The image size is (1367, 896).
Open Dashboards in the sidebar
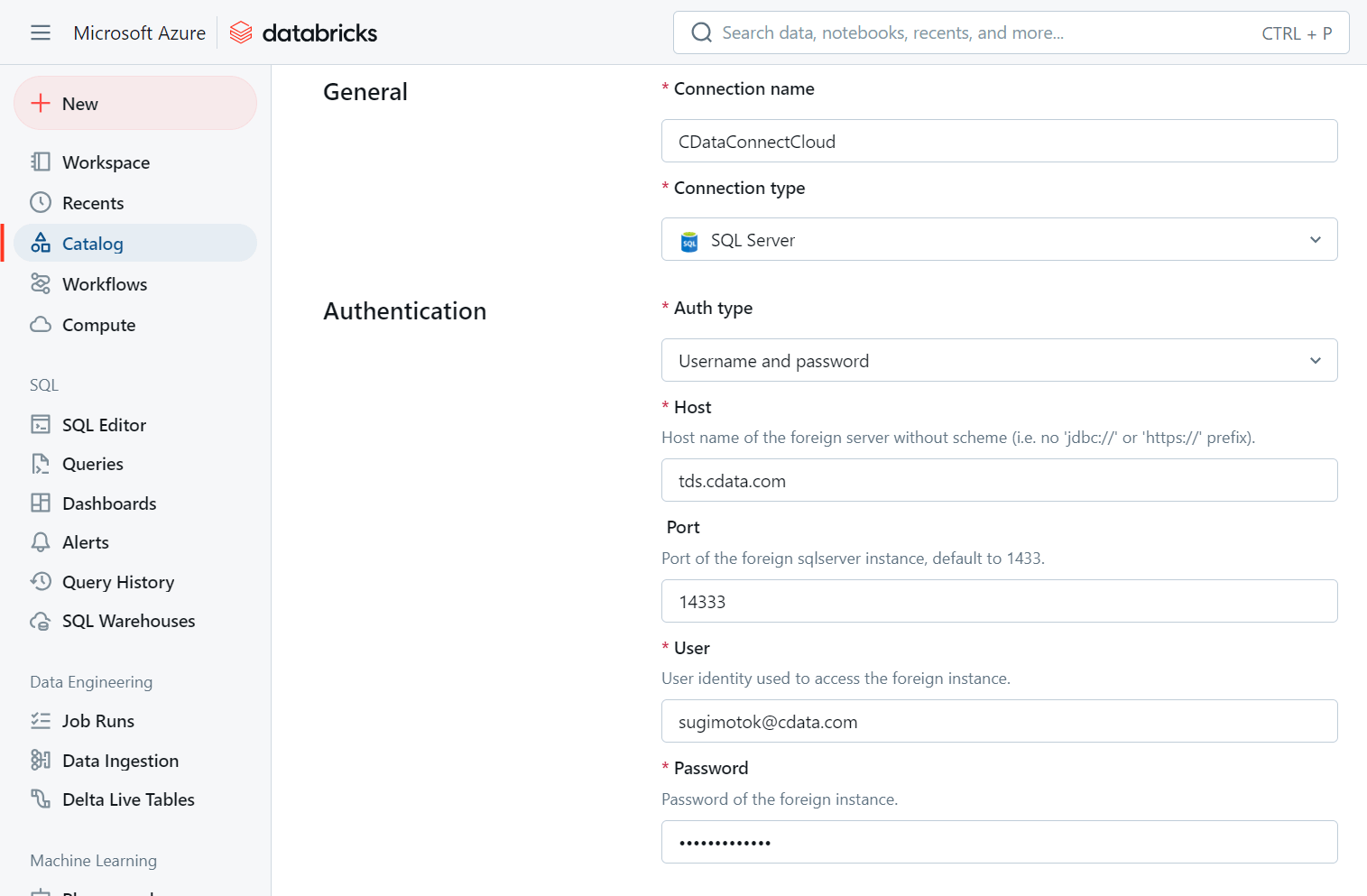pos(135,503)
